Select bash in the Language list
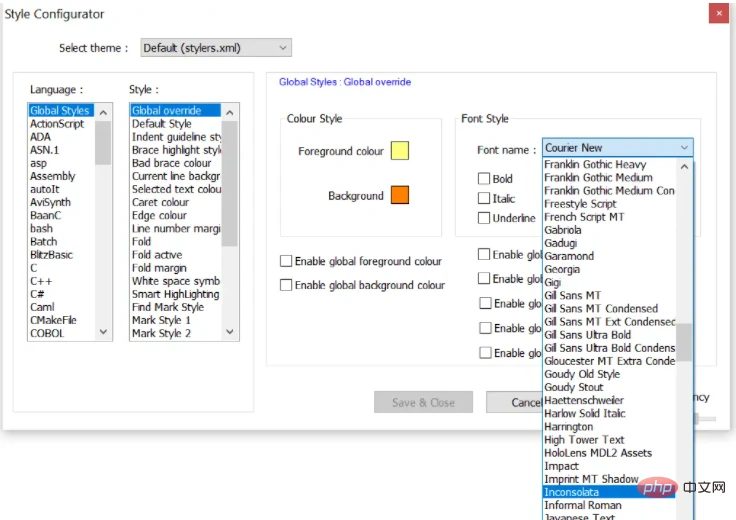Image resolution: width=736 pixels, height=520 pixels. tap(41, 229)
